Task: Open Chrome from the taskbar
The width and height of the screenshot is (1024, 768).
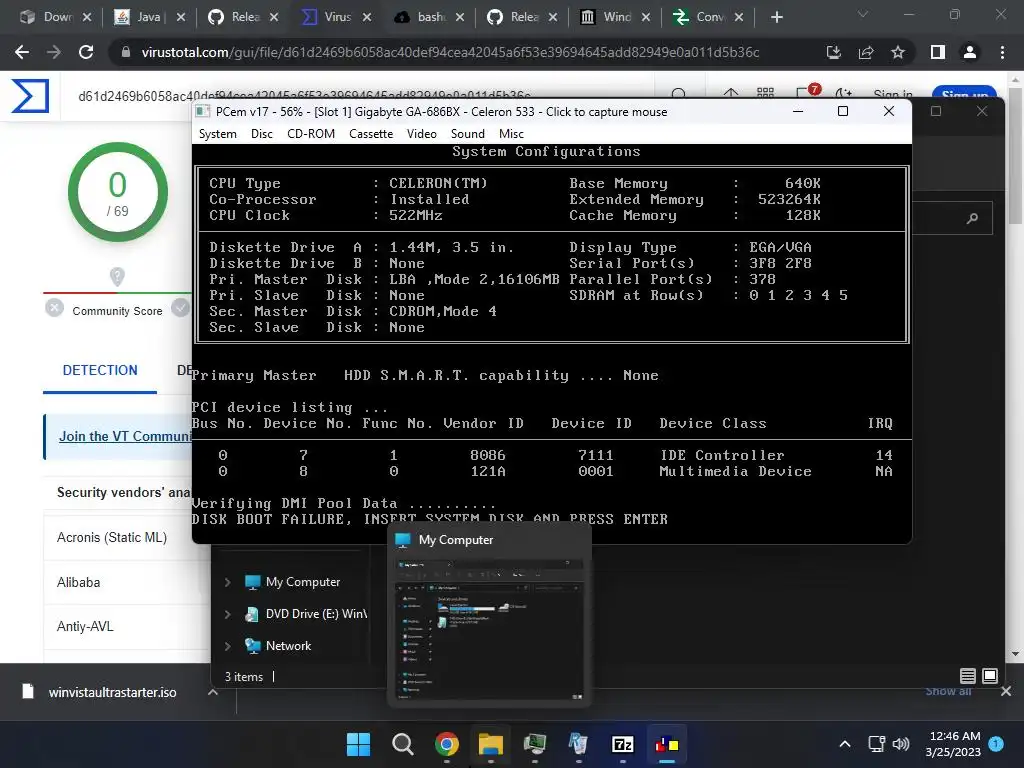Action: click(x=447, y=744)
